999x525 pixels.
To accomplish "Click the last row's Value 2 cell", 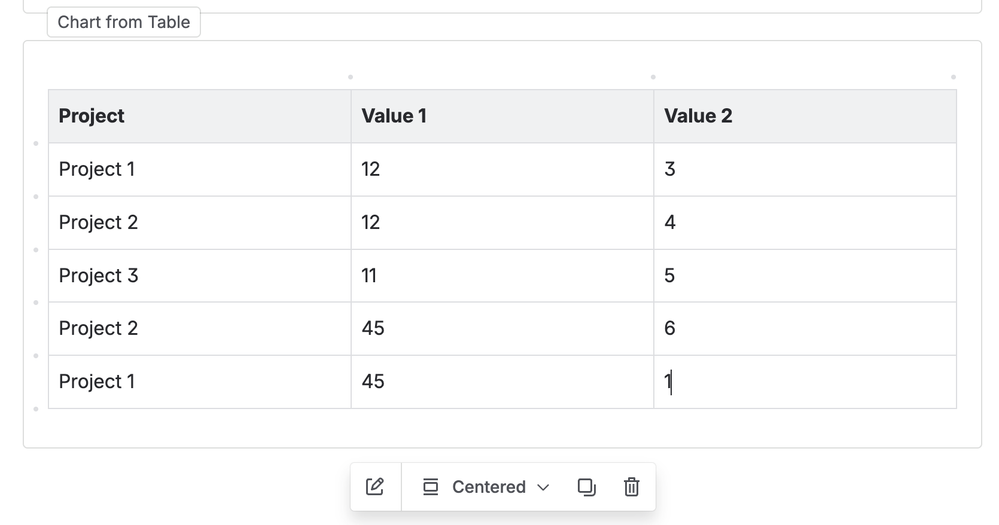I will pyautogui.click(x=805, y=381).
